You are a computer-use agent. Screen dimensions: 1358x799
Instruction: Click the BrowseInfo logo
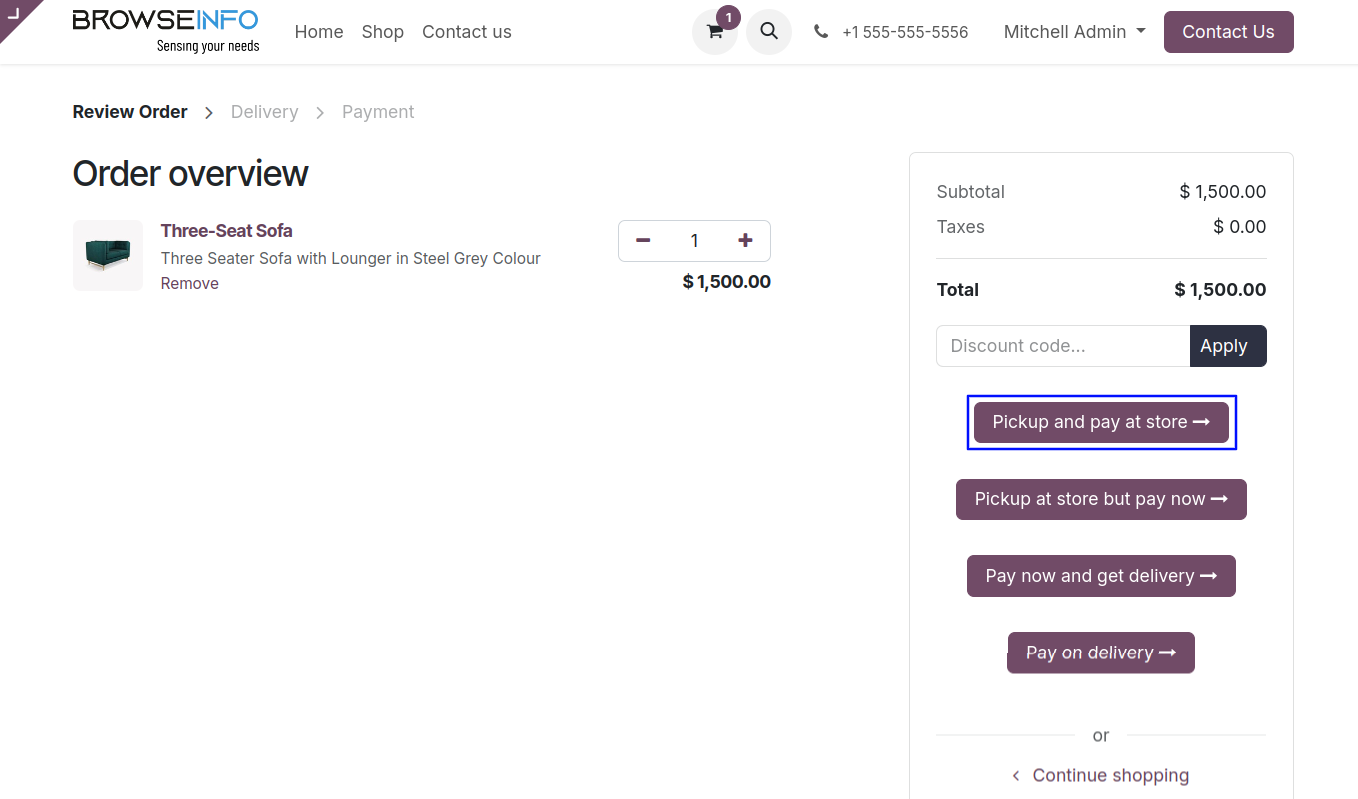[x=166, y=31]
